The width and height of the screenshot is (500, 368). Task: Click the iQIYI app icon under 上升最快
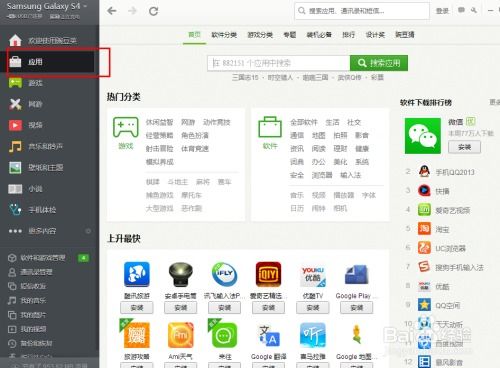point(268,274)
